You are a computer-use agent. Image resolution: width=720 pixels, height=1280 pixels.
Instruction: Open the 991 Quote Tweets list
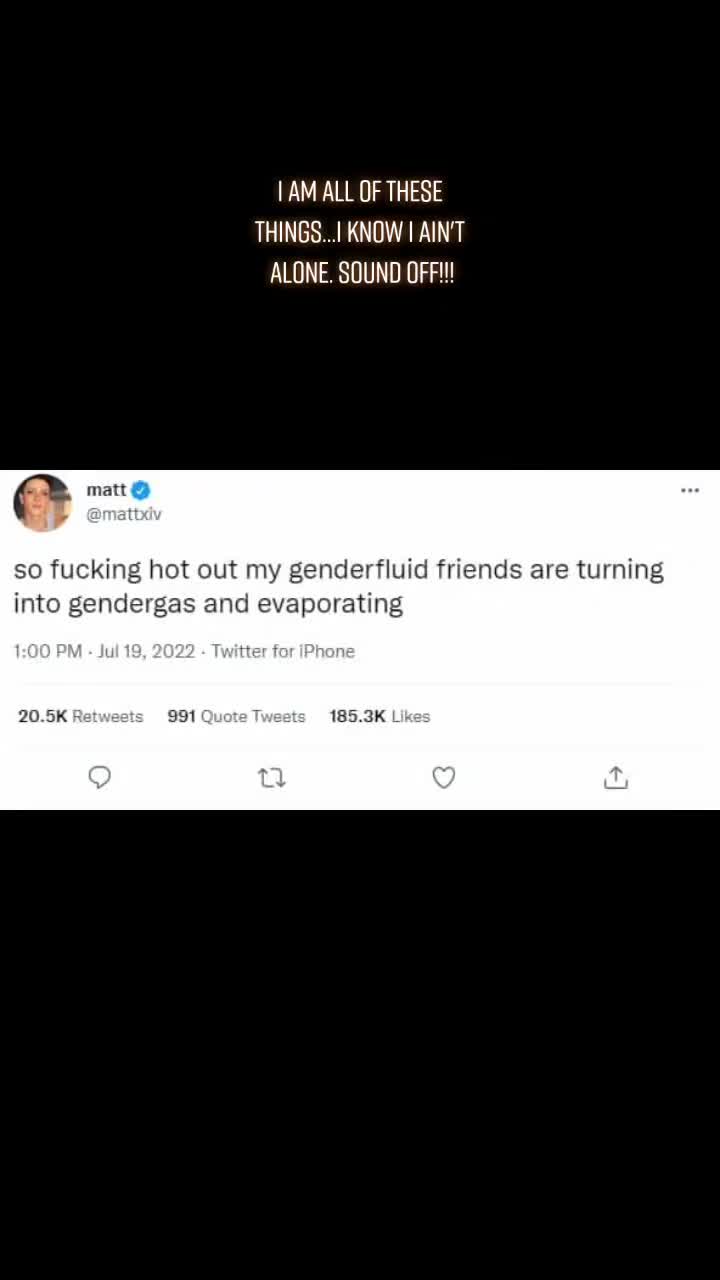click(x=236, y=716)
